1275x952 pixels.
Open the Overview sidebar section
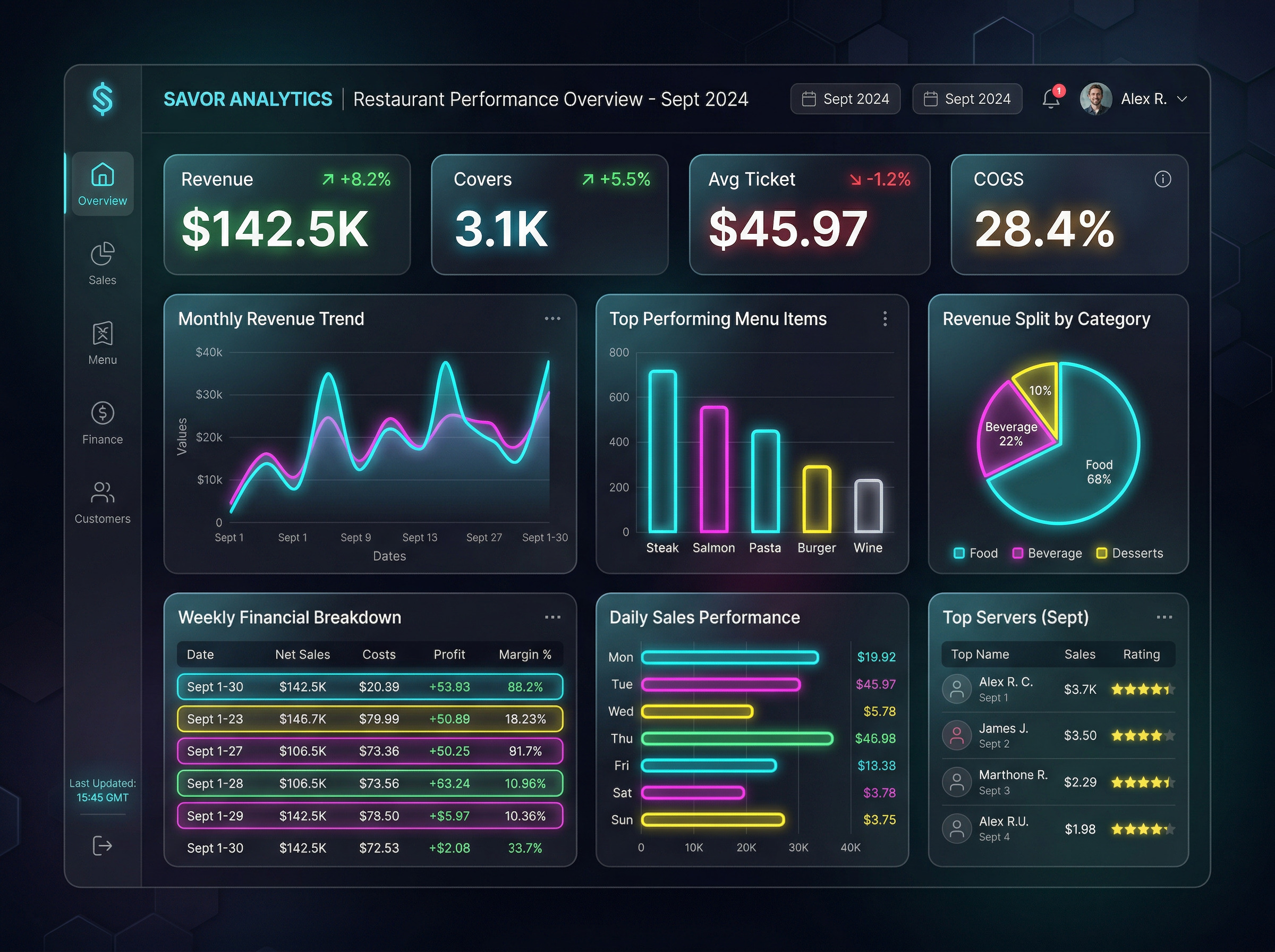tap(103, 184)
